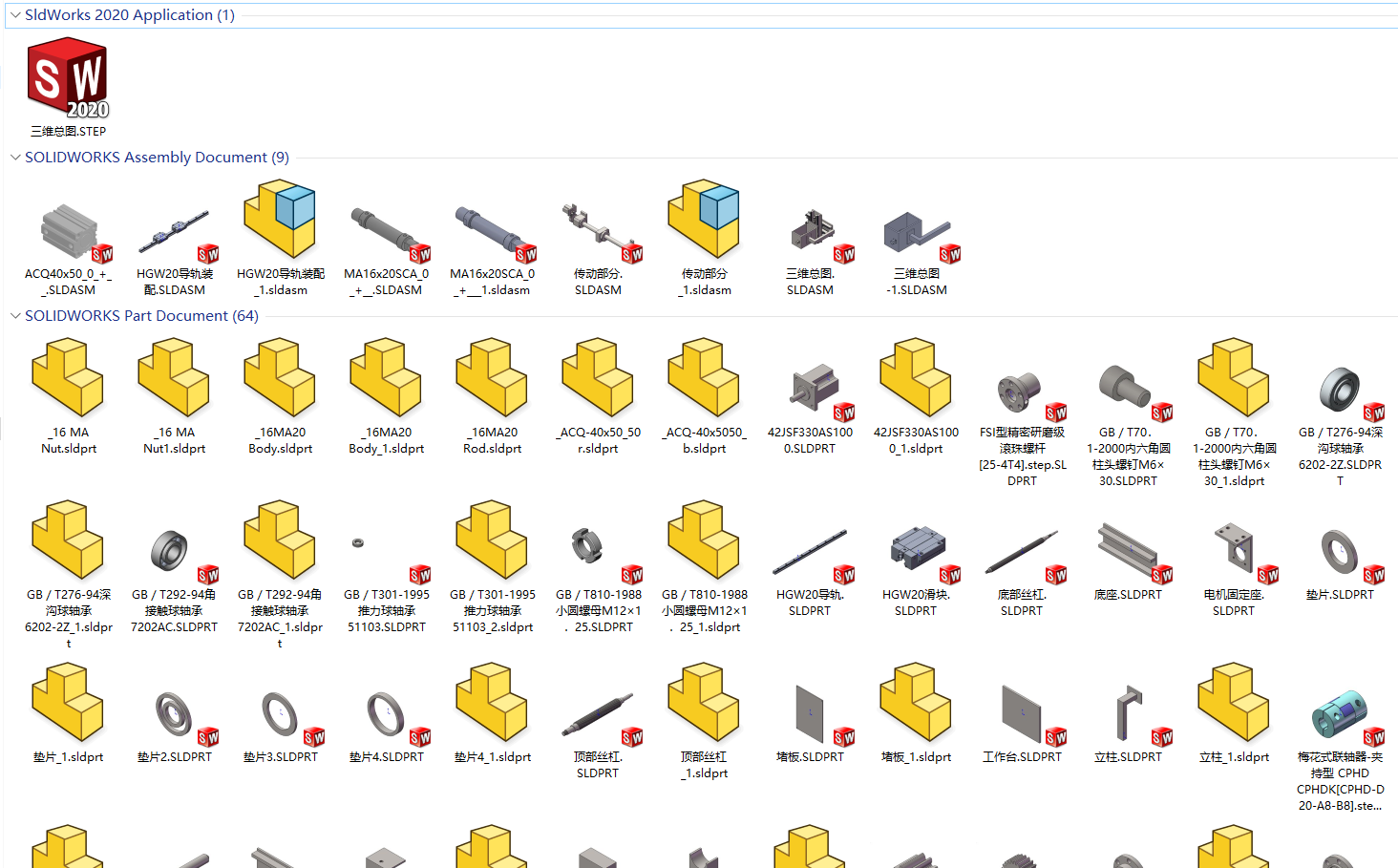
Task: Select the 6202-2Z_1.sldprt bearing part
Action: (68, 575)
